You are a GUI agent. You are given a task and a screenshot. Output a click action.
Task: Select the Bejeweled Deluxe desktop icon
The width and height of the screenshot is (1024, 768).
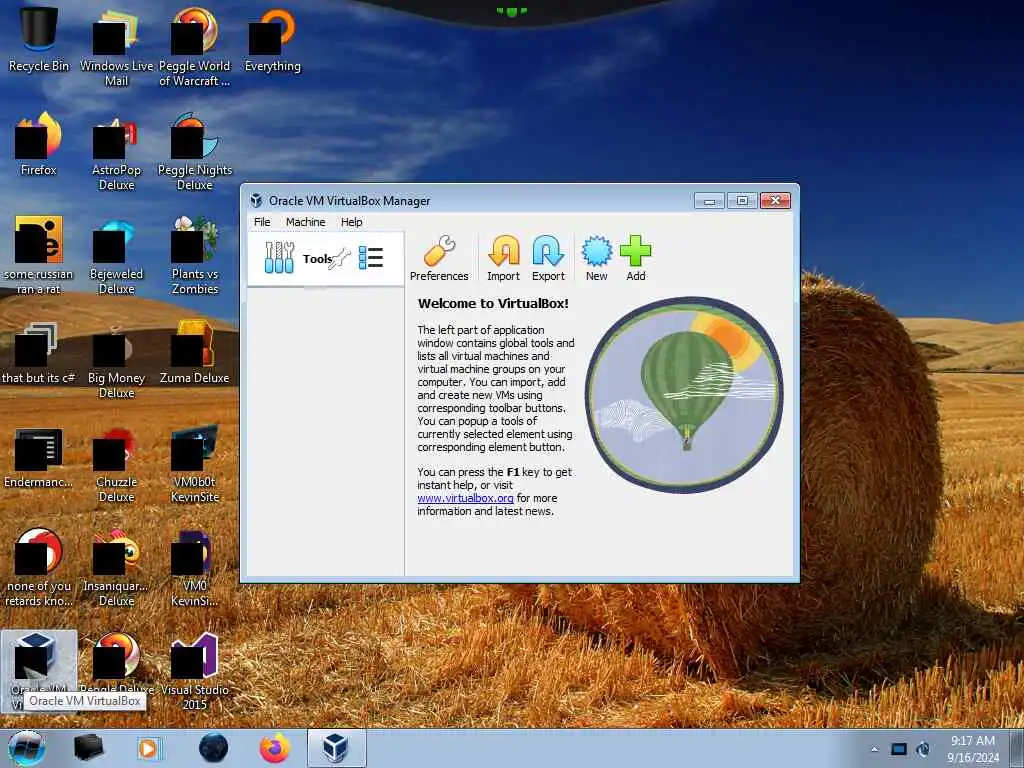coord(116,255)
